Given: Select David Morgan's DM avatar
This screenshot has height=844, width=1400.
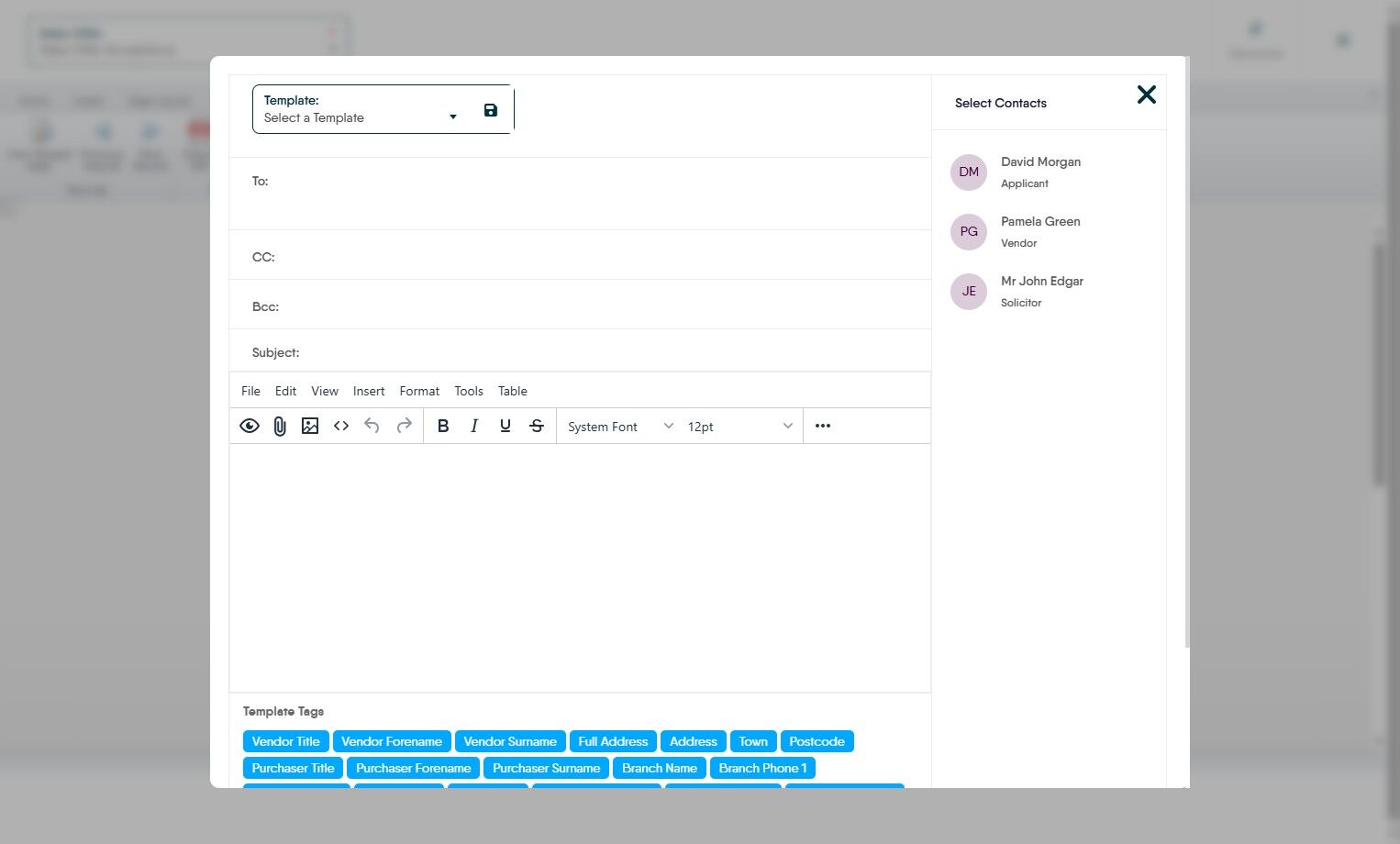Looking at the screenshot, I should click(969, 172).
